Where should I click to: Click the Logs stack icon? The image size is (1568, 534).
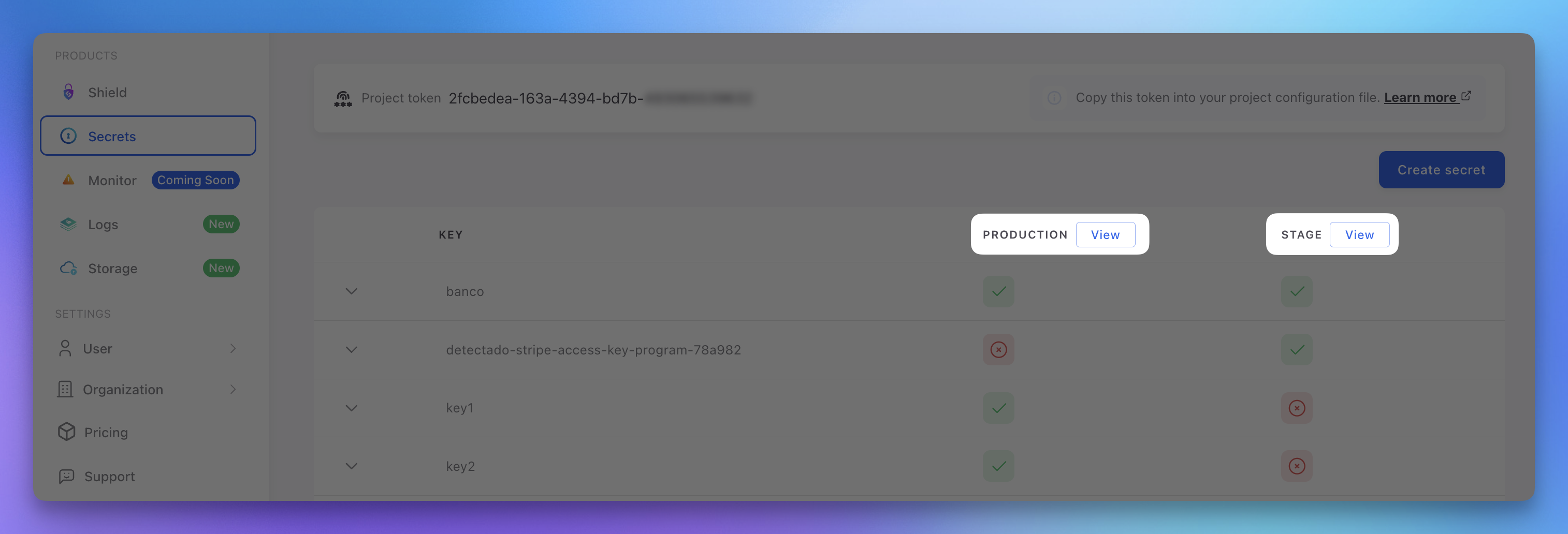click(68, 224)
